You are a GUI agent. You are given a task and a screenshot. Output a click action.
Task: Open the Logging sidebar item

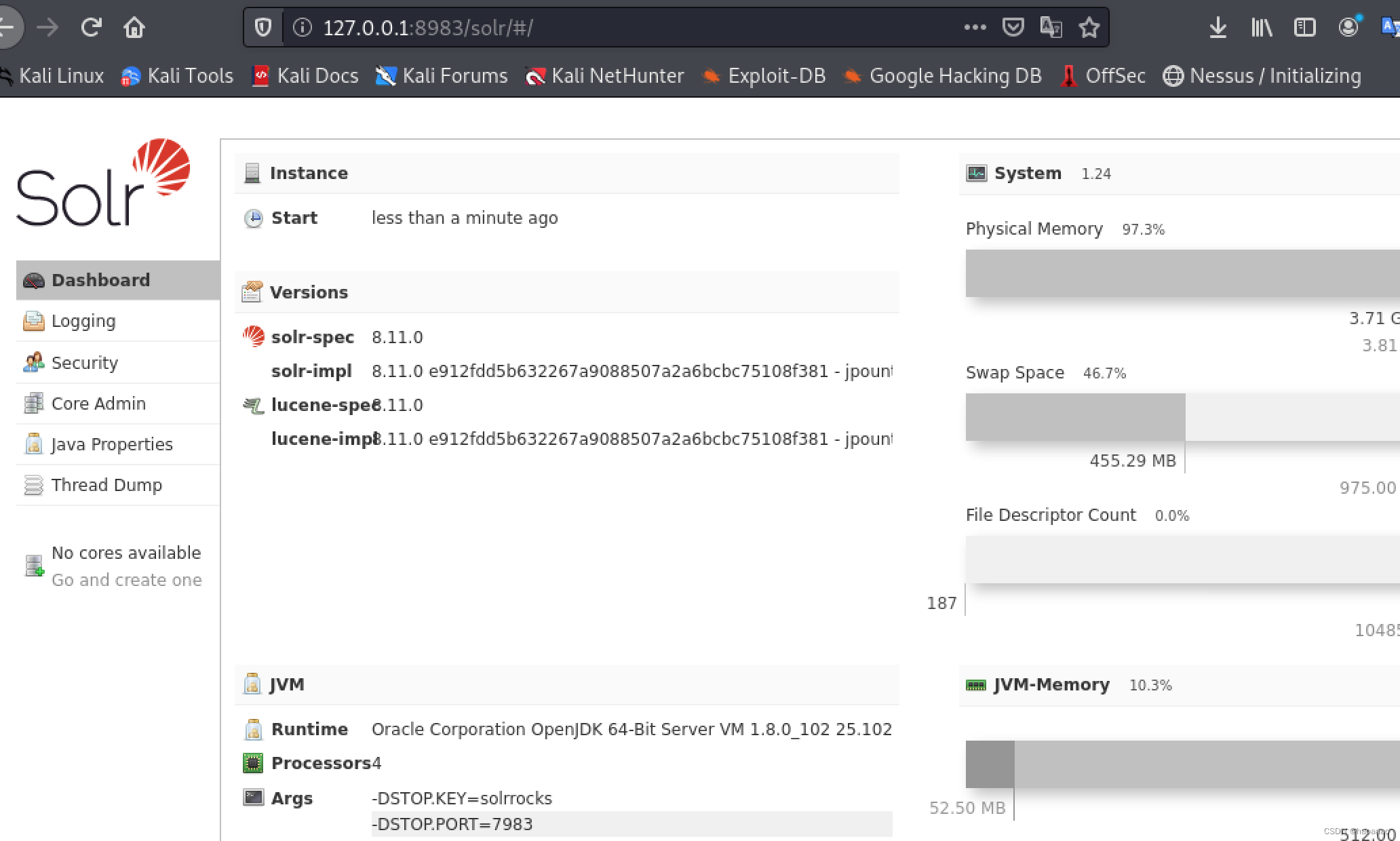pyautogui.click(x=83, y=321)
